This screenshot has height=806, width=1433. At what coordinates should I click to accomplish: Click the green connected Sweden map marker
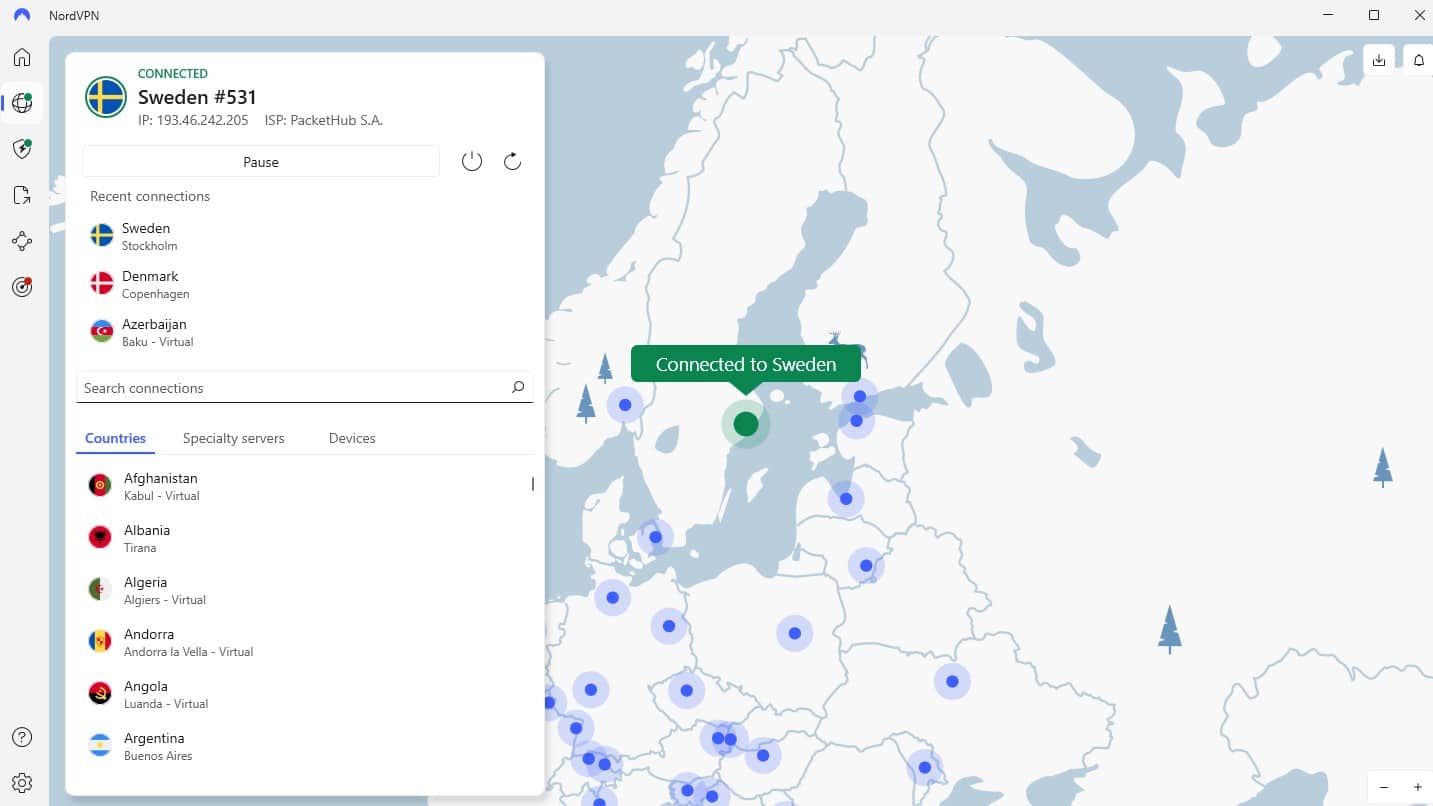pos(746,424)
